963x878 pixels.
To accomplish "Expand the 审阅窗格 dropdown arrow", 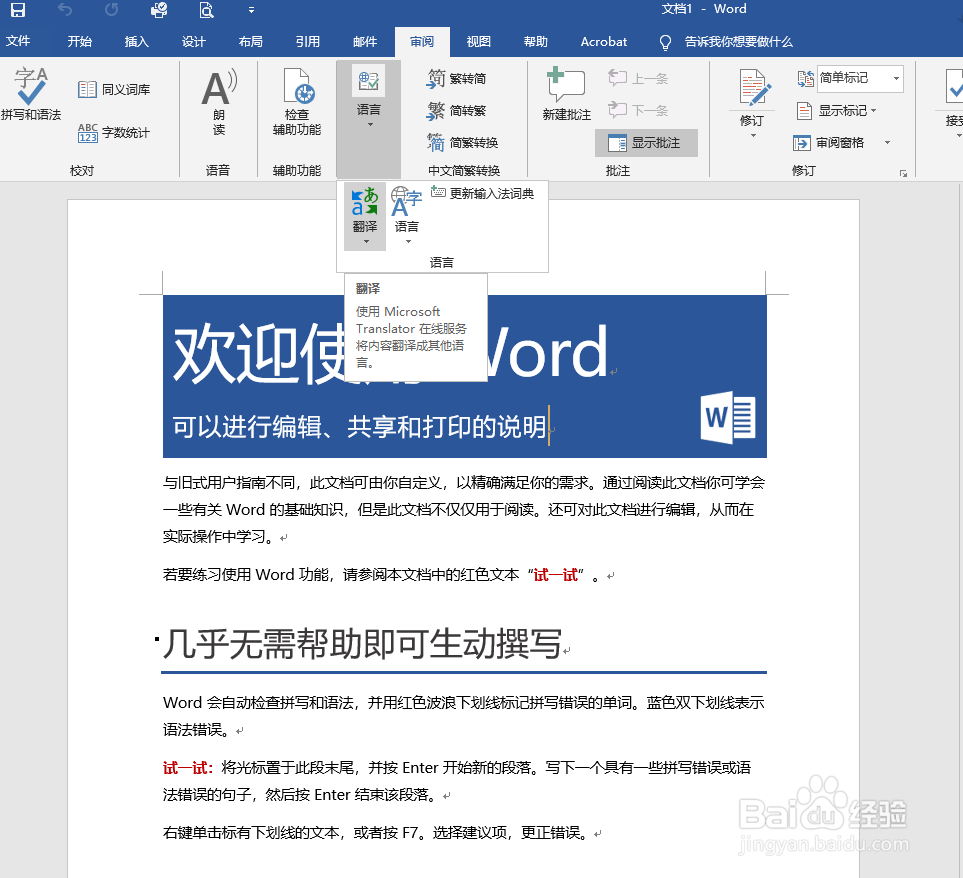I will (887, 143).
